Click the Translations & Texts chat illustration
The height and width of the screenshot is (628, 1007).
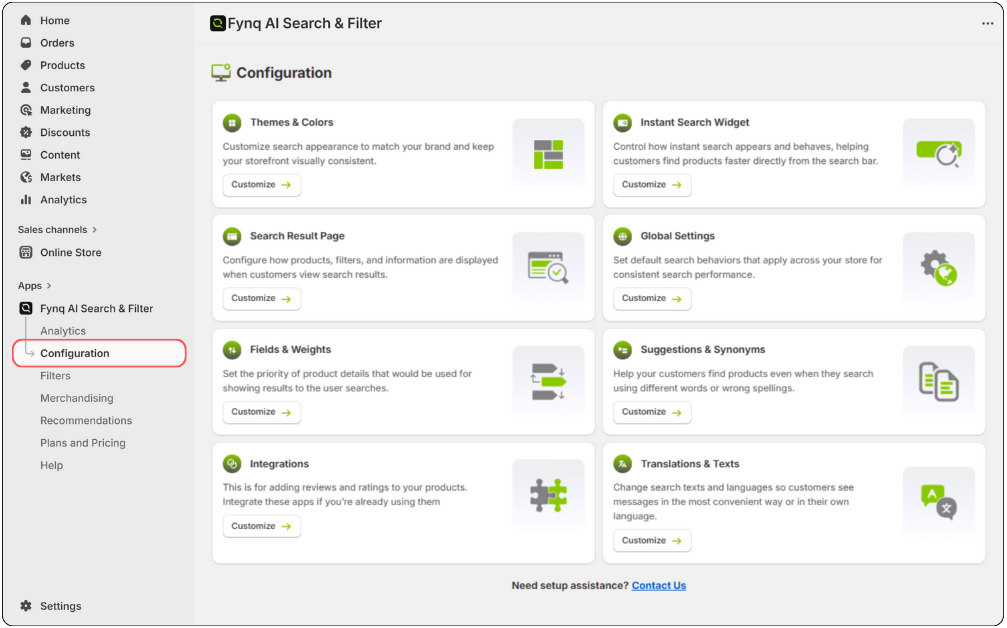[x=938, y=503]
